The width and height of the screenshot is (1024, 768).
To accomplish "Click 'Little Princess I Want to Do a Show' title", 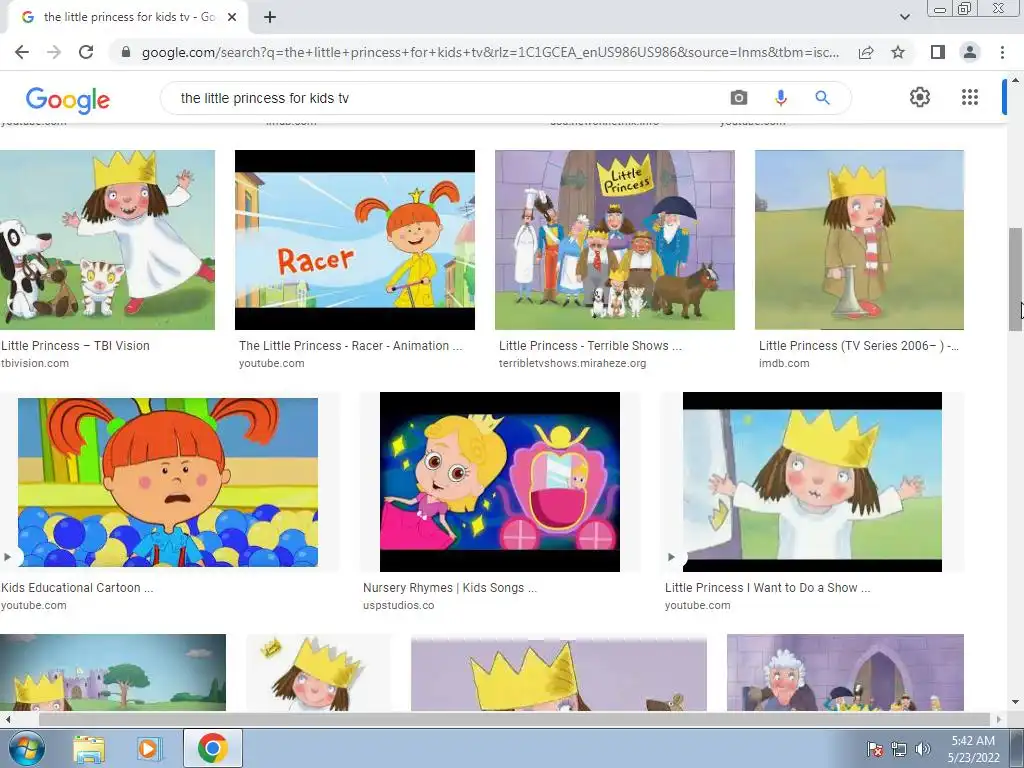I will click(767, 587).
